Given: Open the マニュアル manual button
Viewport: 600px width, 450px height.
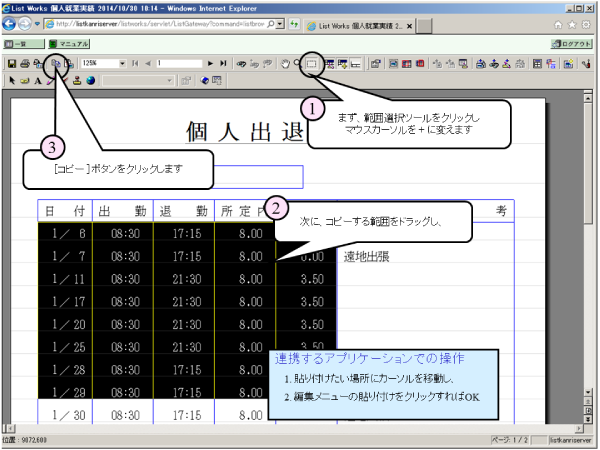Looking at the screenshot, I should pyautogui.click(x=70, y=45).
